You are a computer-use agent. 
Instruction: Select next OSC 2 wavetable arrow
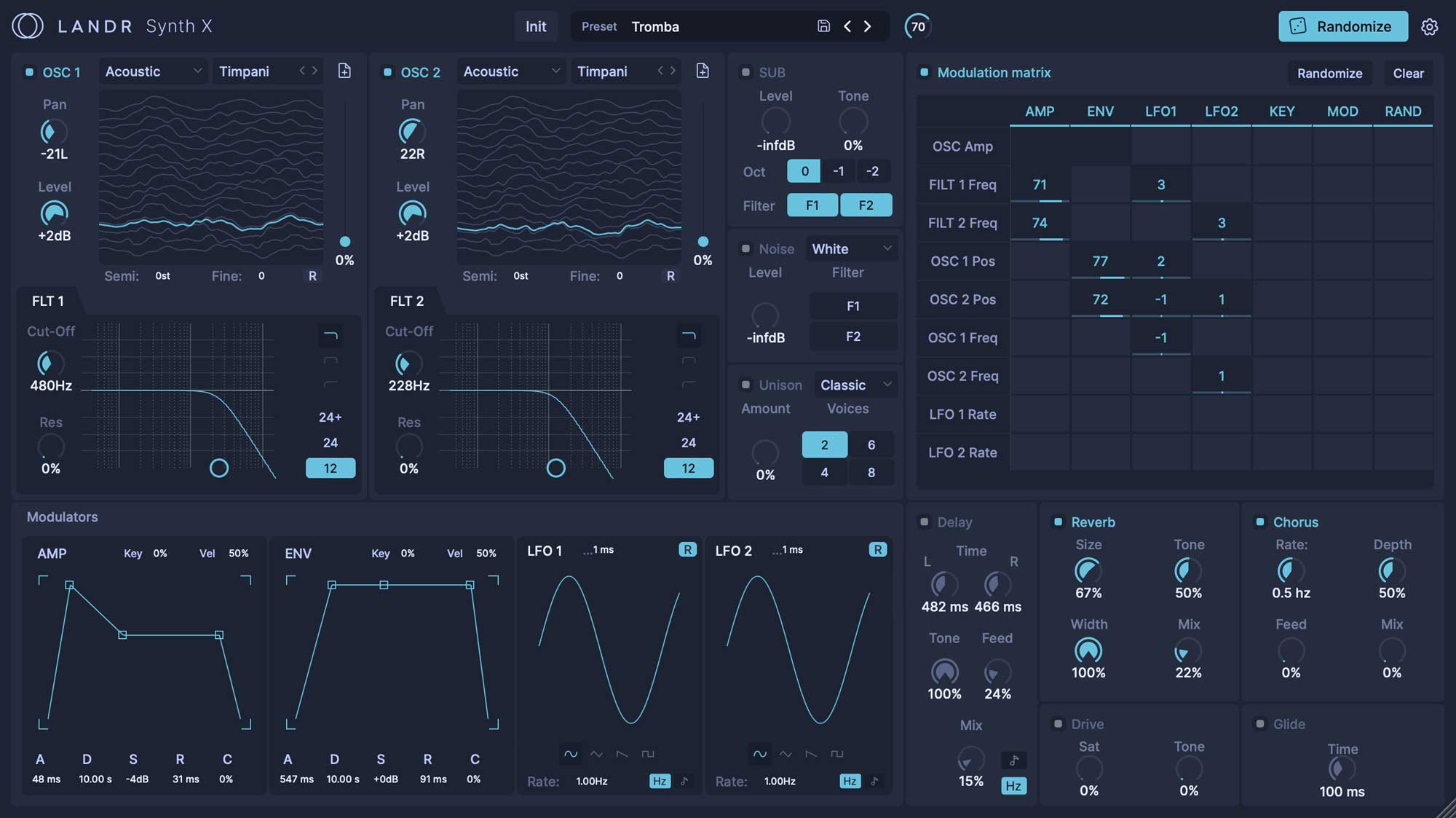(x=673, y=71)
